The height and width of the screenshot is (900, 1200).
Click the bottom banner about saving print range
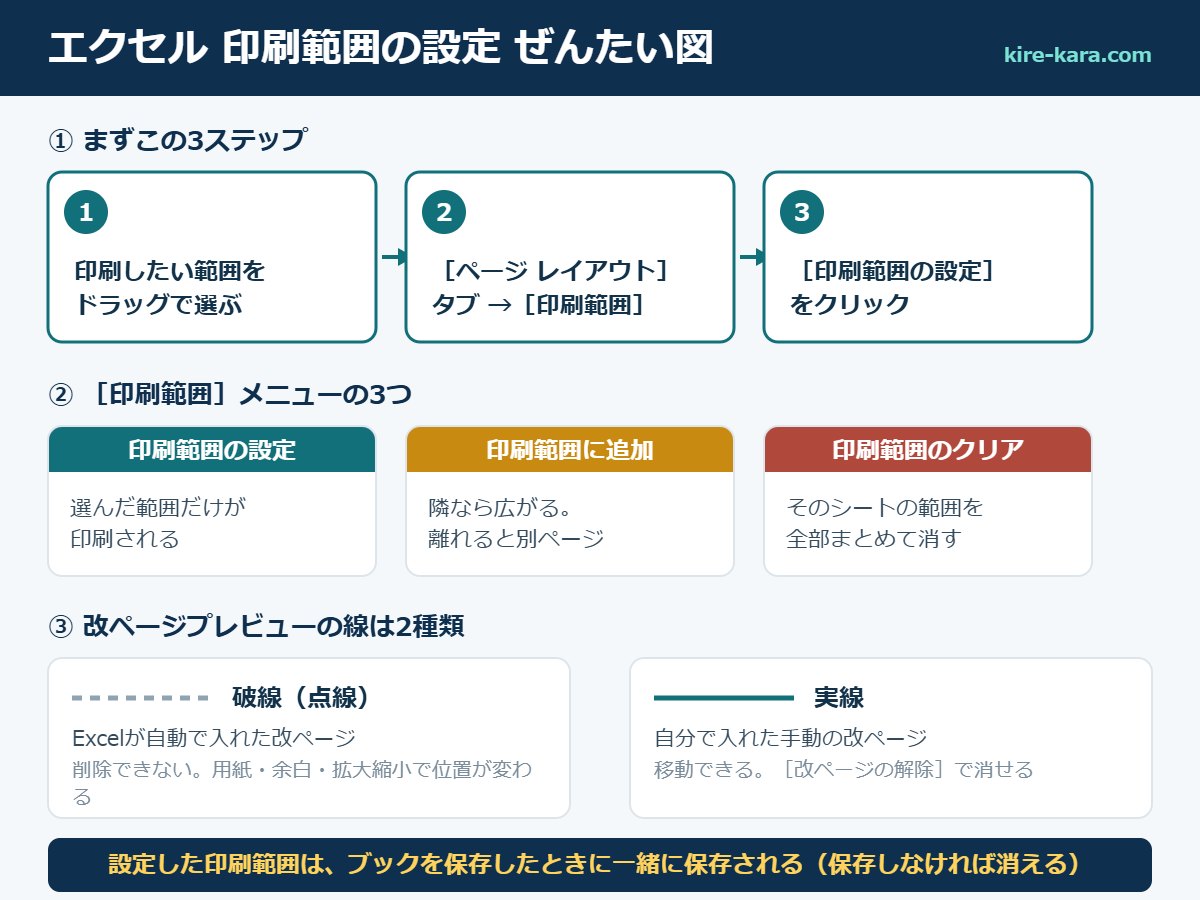click(x=600, y=865)
